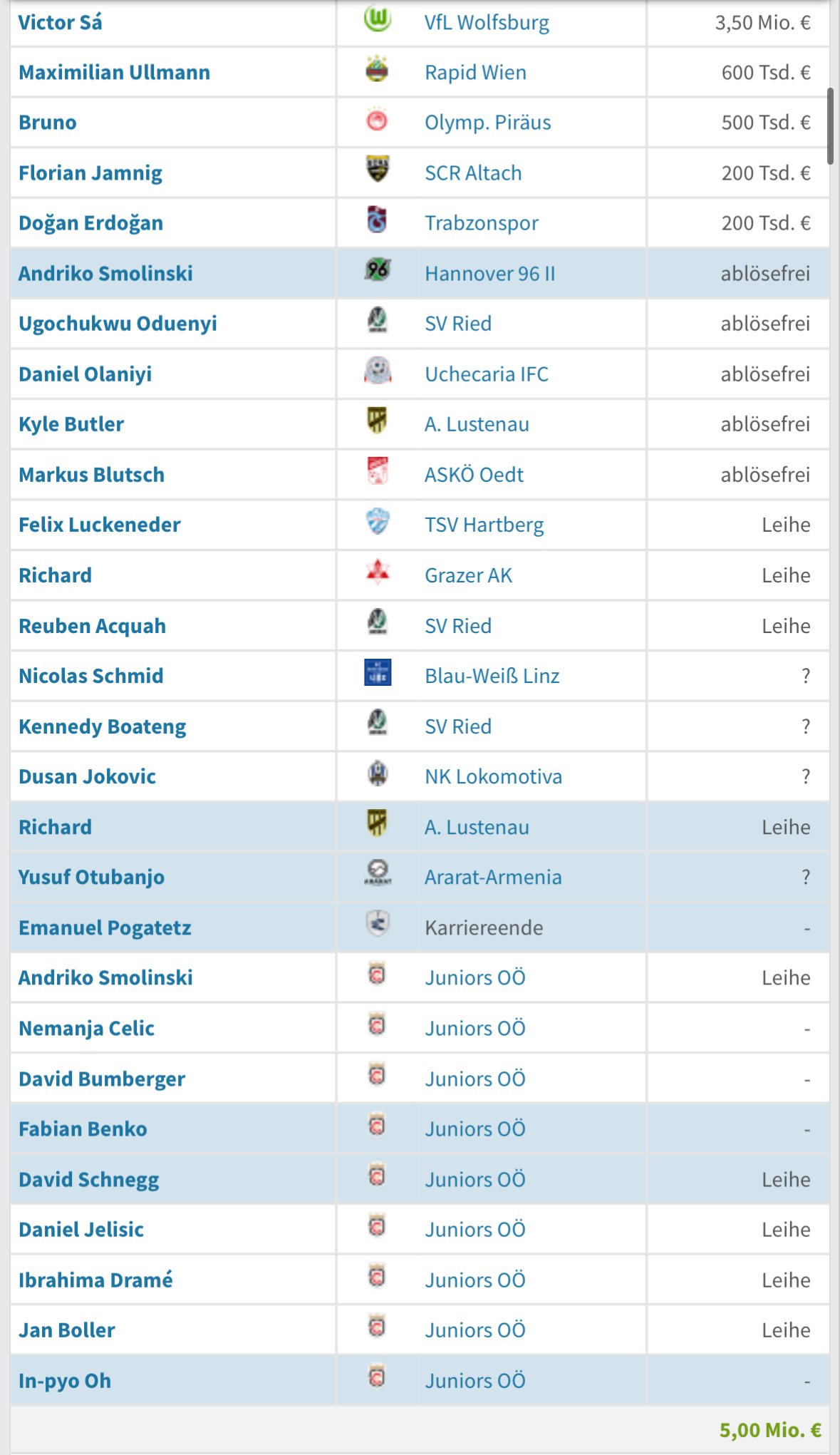Image resolution: width=840 pixels, height=1455 pixels.
Task: Click the Rapid Wien club crest
Action: click(x=377, y=69)
